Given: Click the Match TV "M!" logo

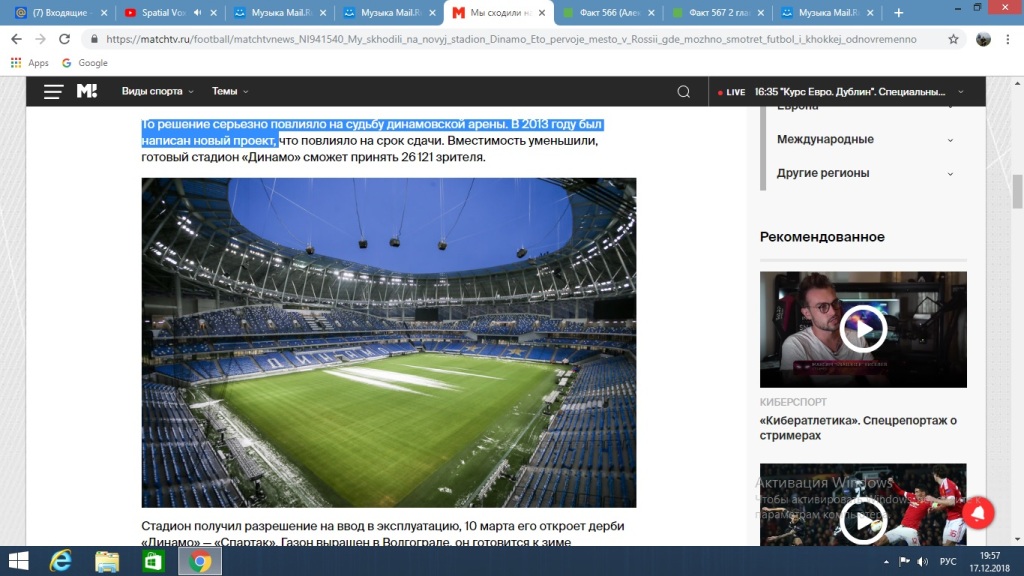Looking at the screenshot, I should click(x=87, y=91).
